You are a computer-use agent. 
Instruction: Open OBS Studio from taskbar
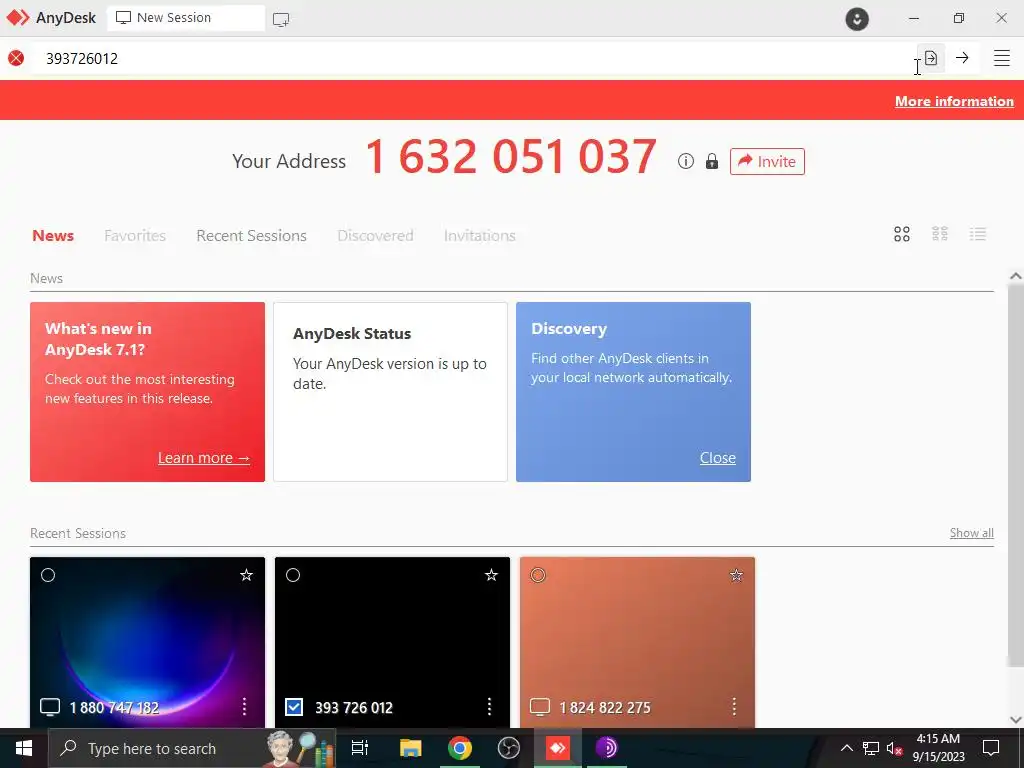[509, 748]
